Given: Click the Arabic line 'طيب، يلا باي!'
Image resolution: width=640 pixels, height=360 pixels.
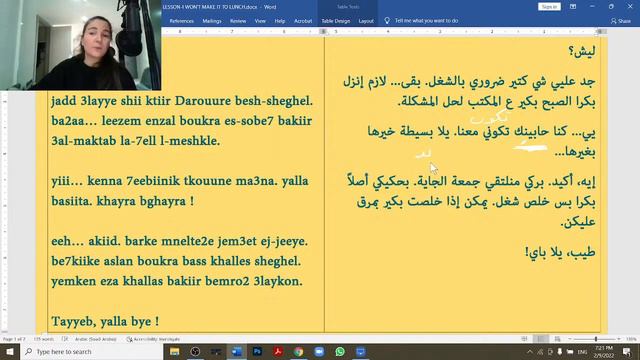Looking at the screenshot, I should (560, 253).
